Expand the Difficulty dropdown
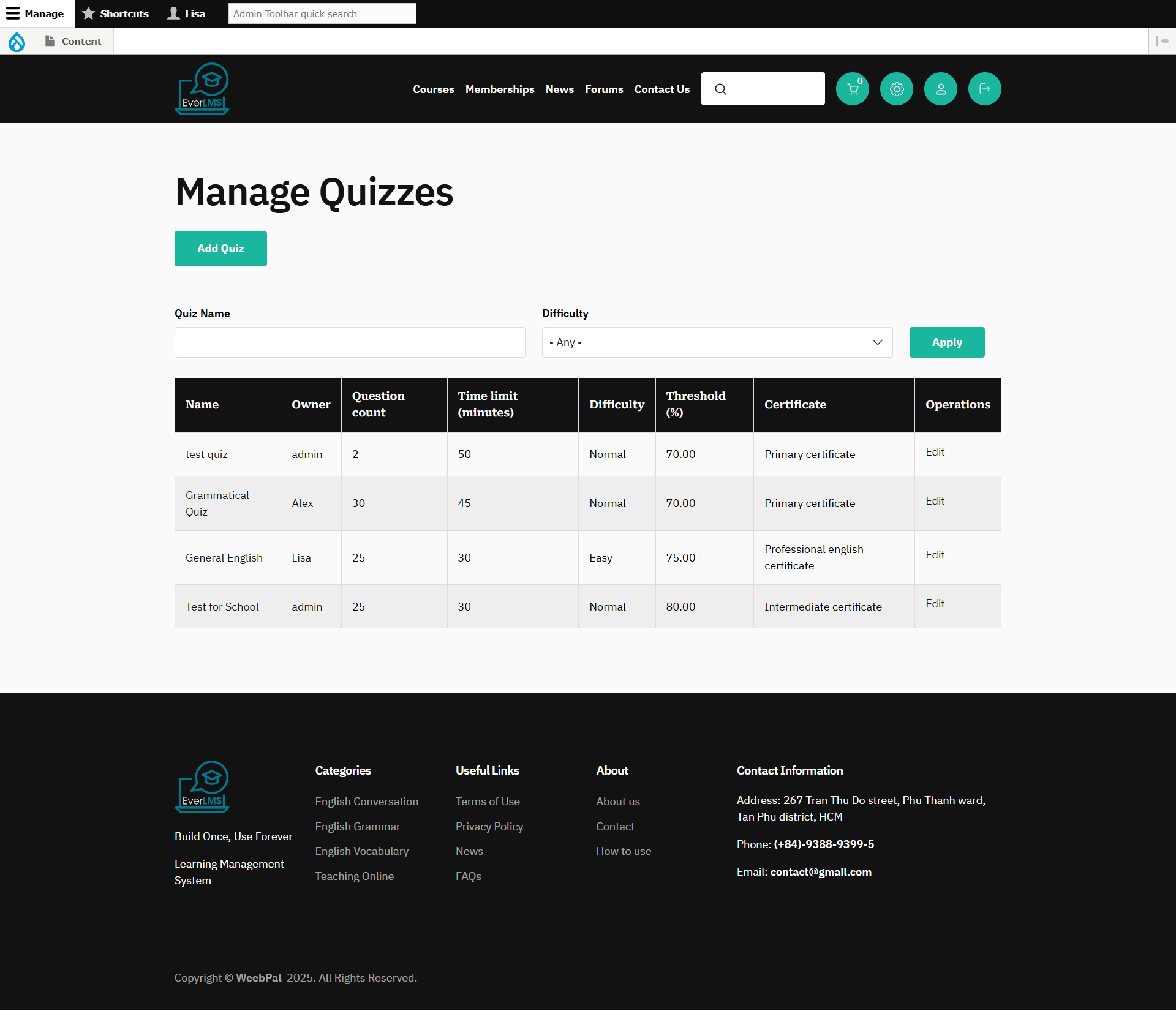 coord(717,342)
